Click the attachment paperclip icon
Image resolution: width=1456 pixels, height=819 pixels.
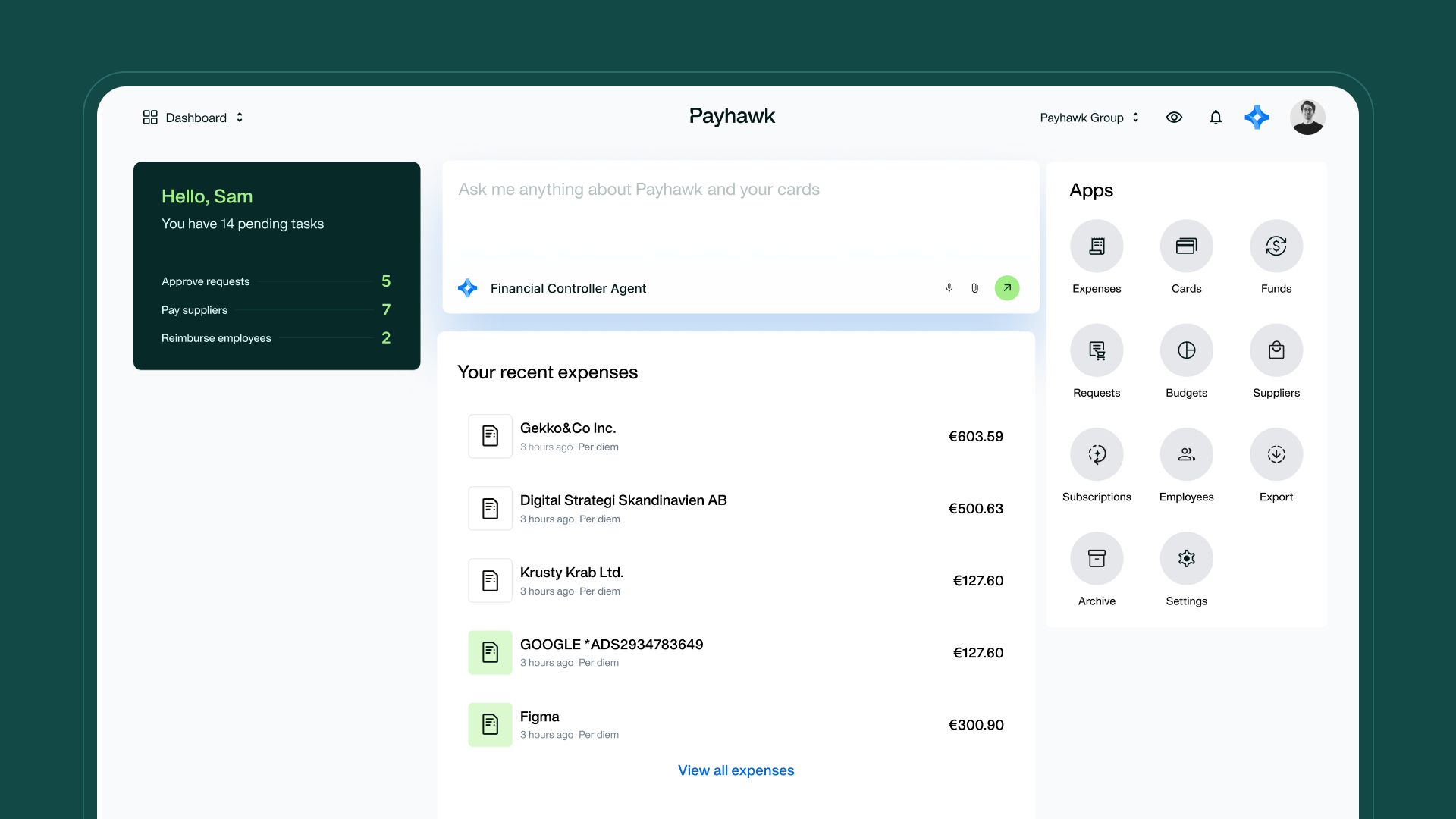[x=974, y=287]
